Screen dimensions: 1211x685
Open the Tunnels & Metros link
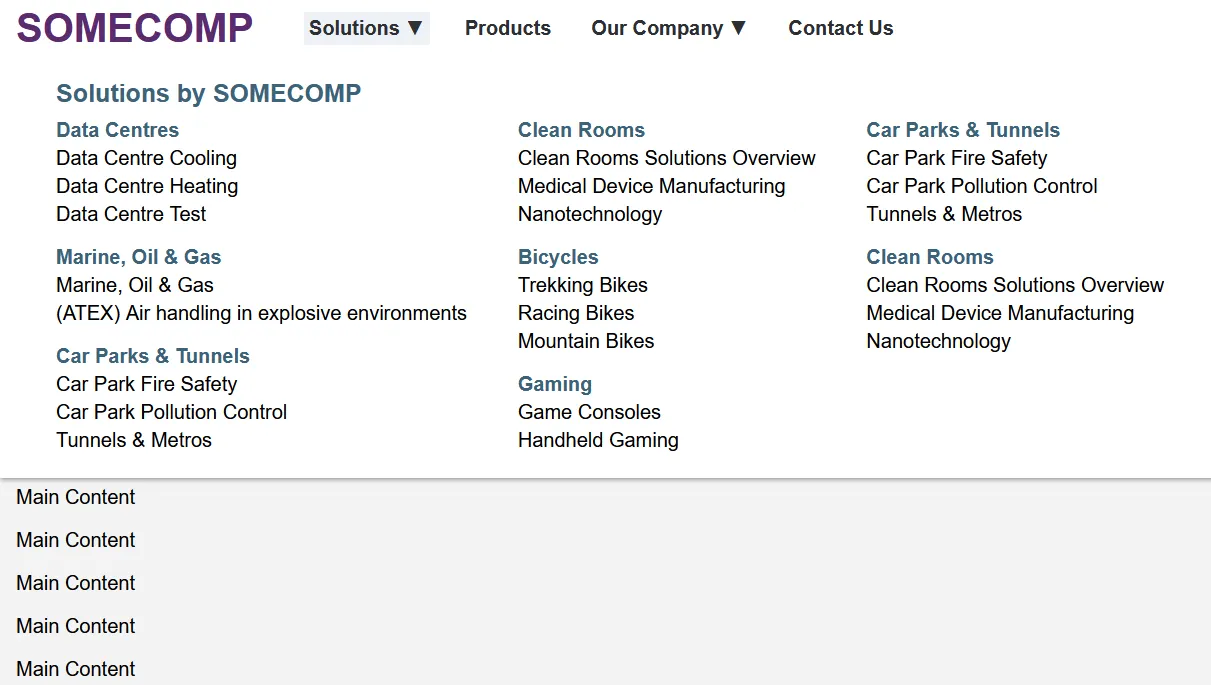(134, 440)
